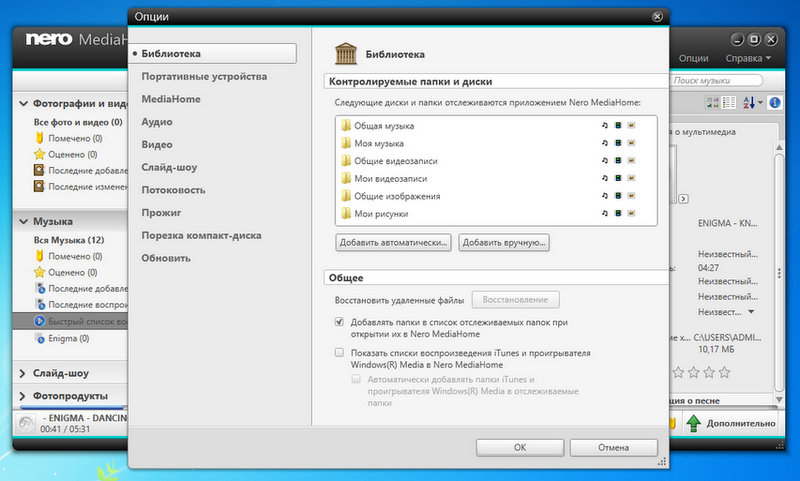Open Портативные устройства options category

coord(204,77)
